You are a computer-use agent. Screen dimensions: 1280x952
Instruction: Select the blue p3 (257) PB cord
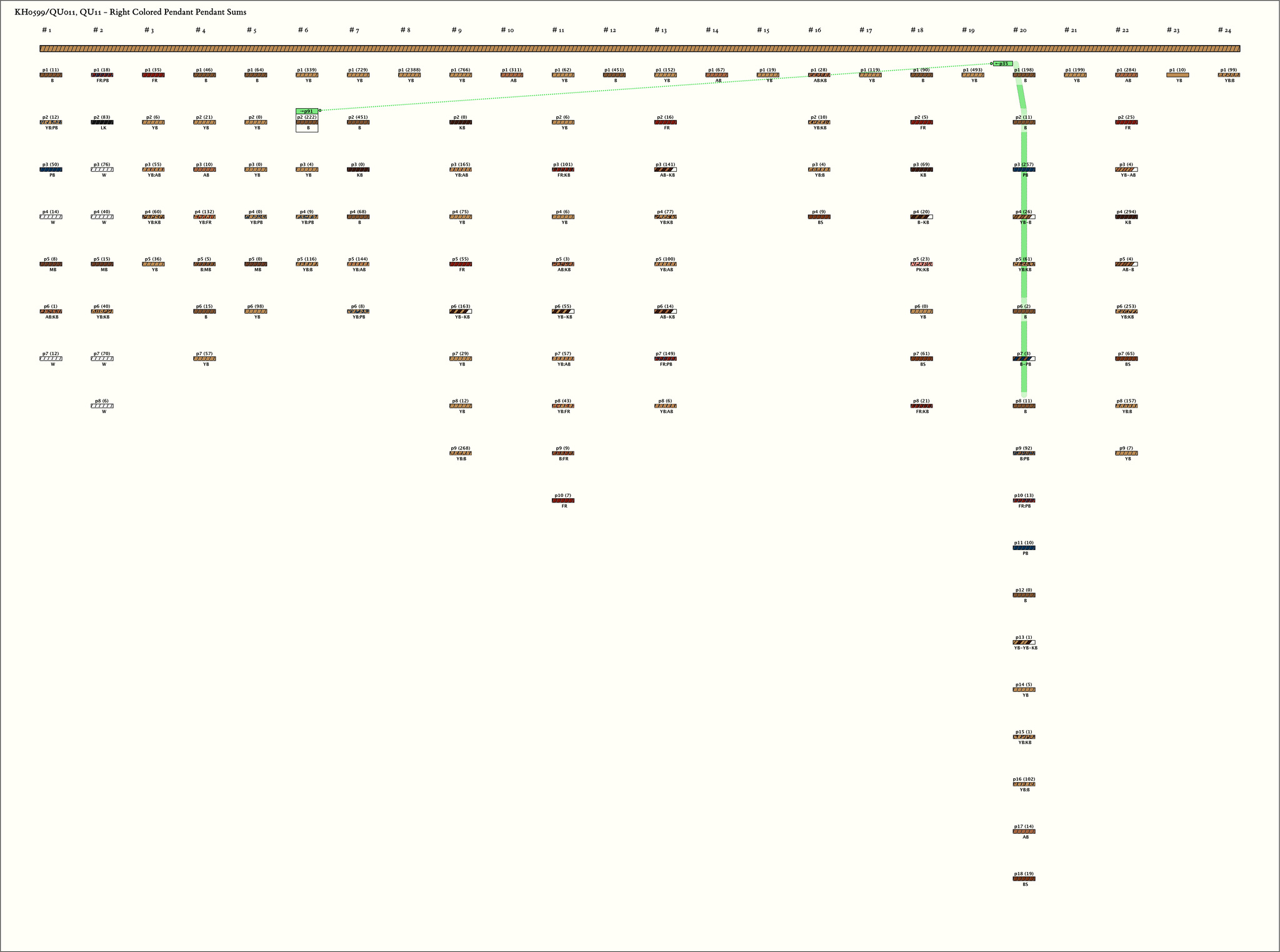tap(1024, 169)
